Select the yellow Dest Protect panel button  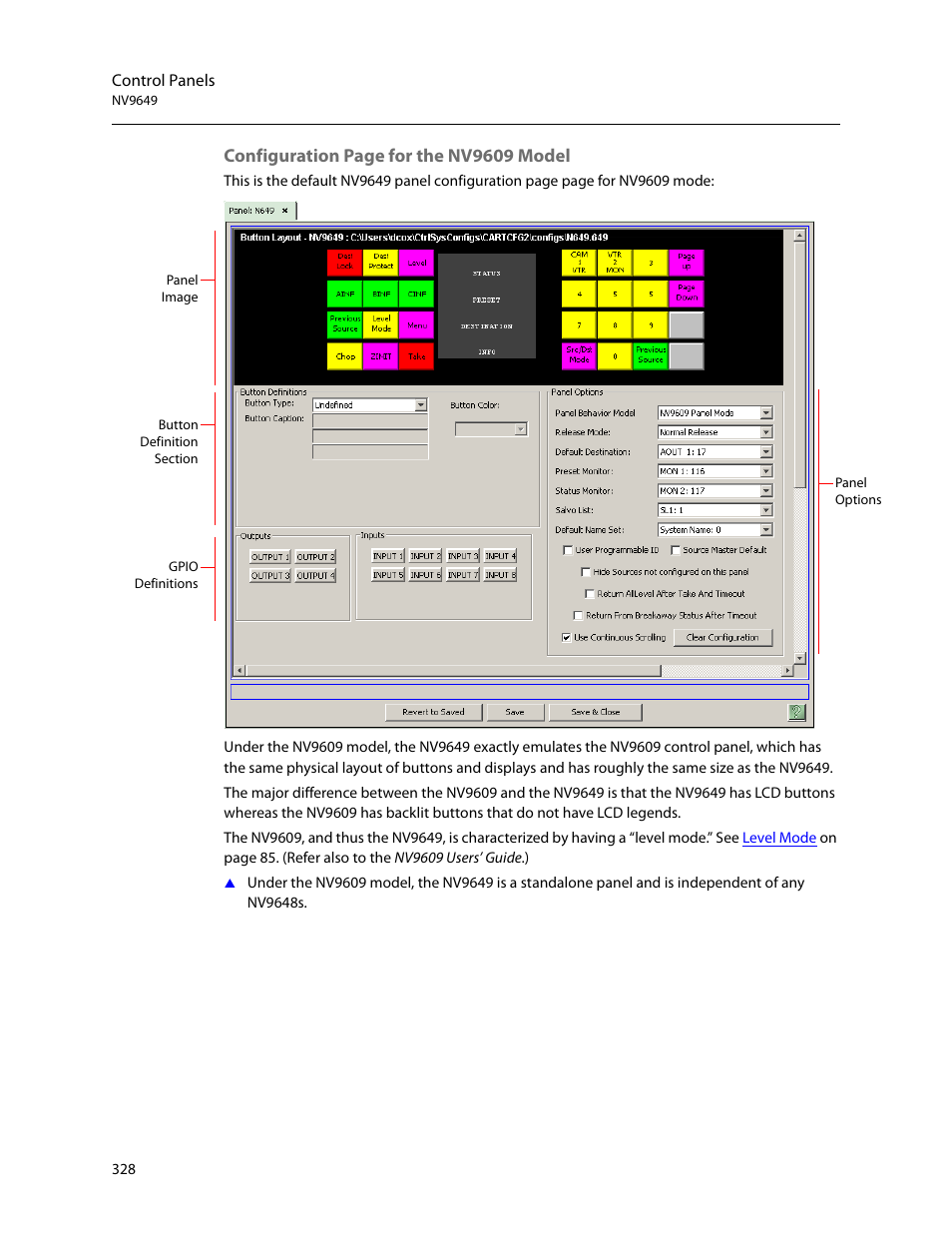(381, 262)
